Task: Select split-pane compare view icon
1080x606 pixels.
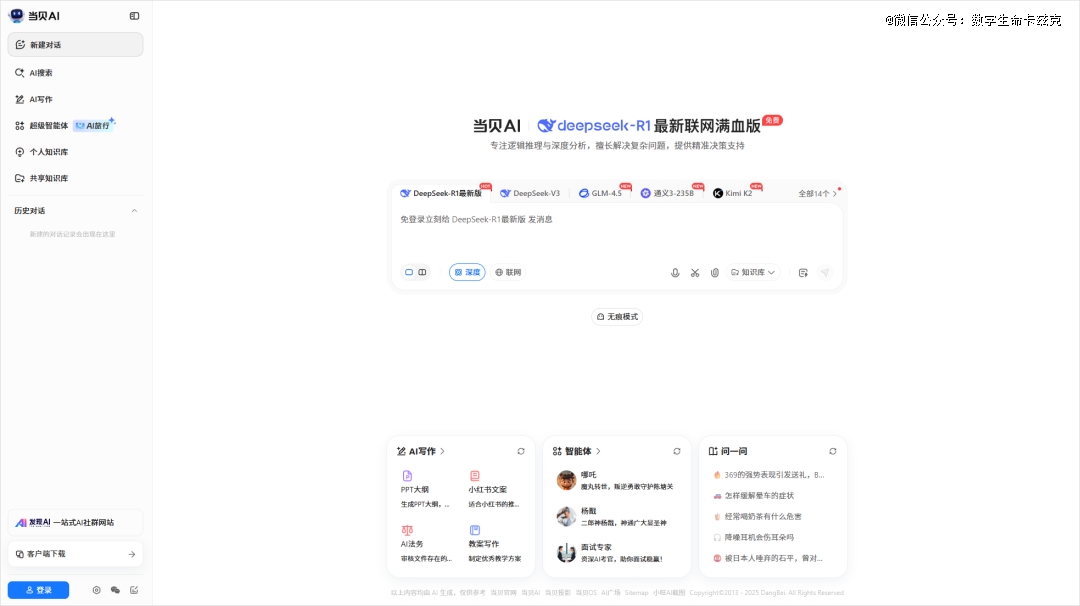Action: 422,273
